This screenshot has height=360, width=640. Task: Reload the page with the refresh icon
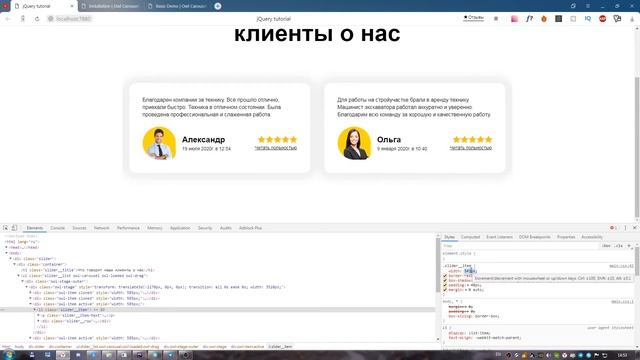click(x=37, y=19)
